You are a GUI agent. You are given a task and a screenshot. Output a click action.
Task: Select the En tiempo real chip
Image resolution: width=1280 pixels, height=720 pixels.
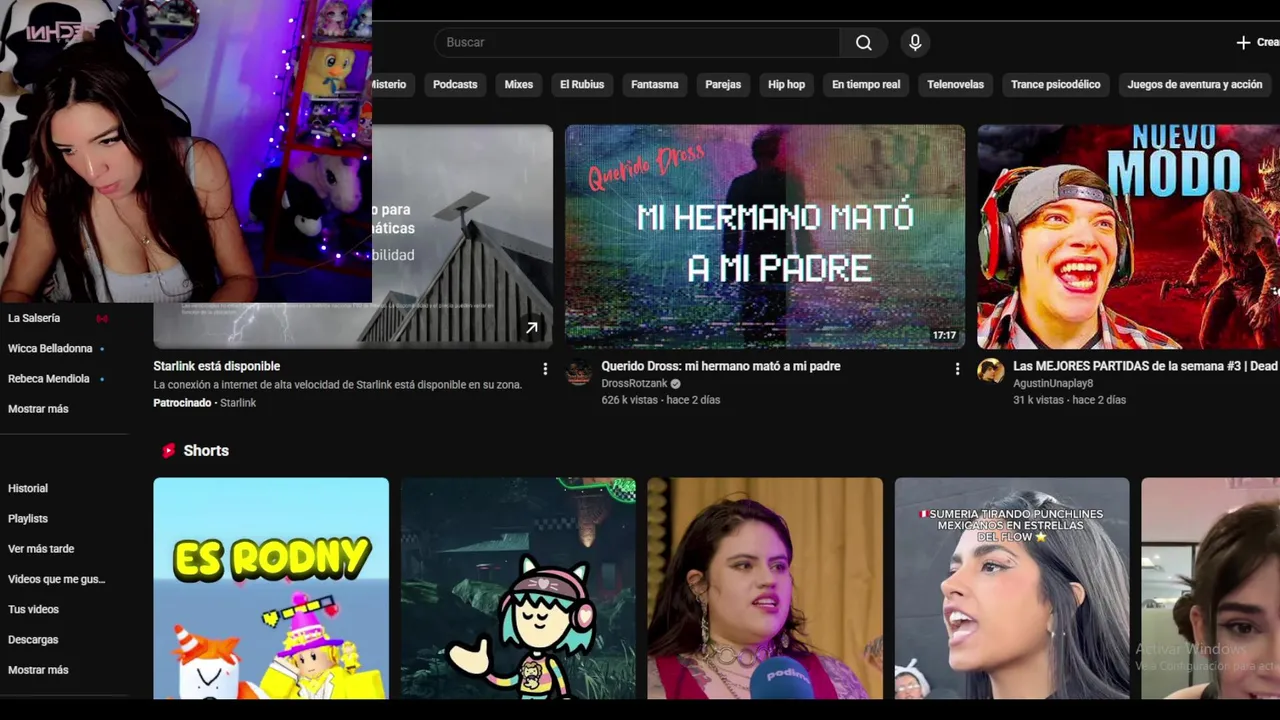coord(866,84)
